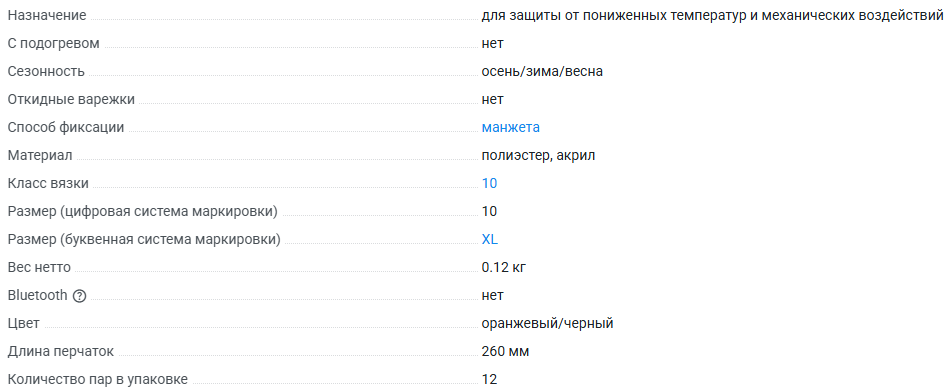Click the value 'осень/зима/весна'
Viewport: 950px width, 390px height.
click(542, 71)
